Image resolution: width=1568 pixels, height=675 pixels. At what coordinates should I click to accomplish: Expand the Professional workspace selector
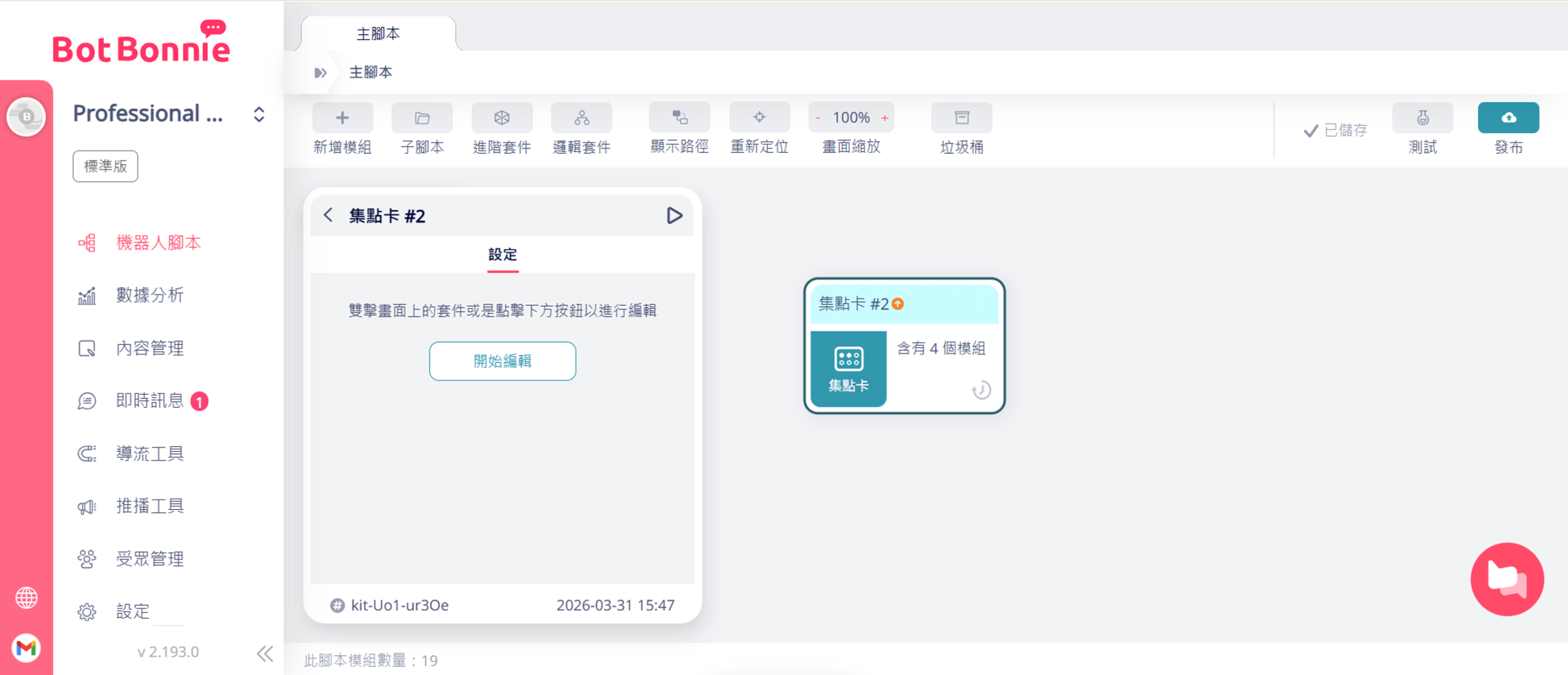259,114
